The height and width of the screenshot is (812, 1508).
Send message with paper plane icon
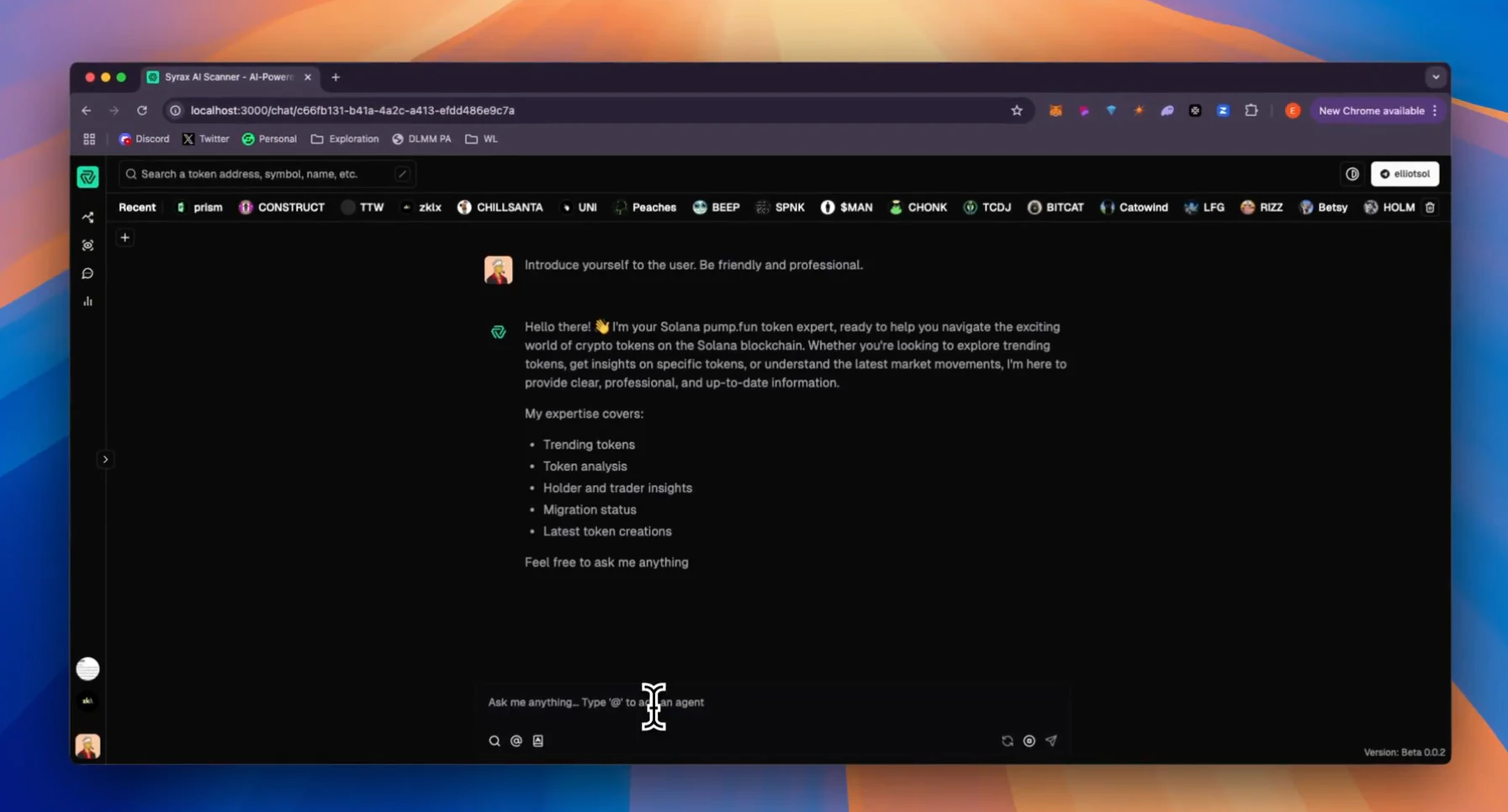pos(1051,741)
